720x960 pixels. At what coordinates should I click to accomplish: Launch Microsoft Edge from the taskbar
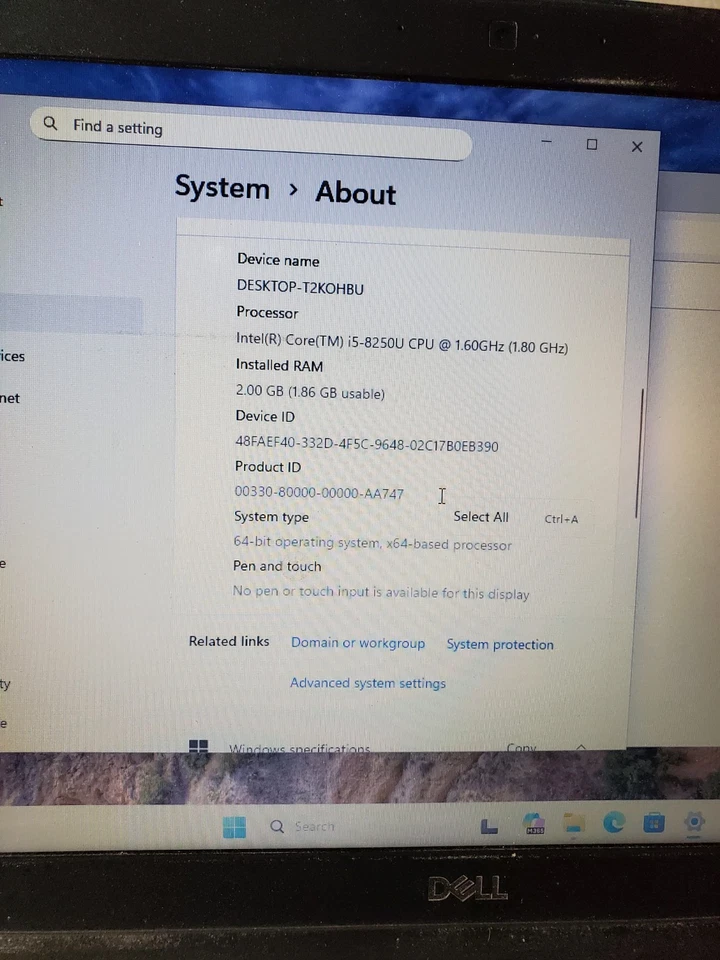[614, 822]
